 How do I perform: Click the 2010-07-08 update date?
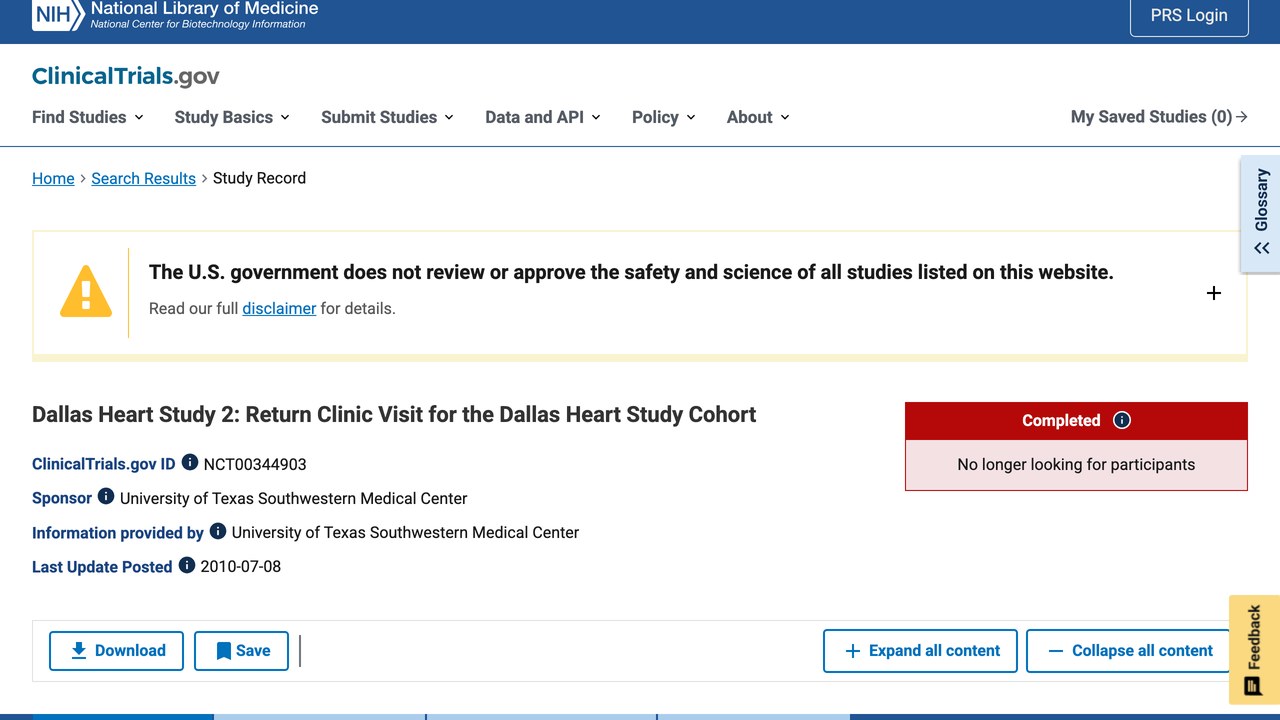click(x=241, y=566)
